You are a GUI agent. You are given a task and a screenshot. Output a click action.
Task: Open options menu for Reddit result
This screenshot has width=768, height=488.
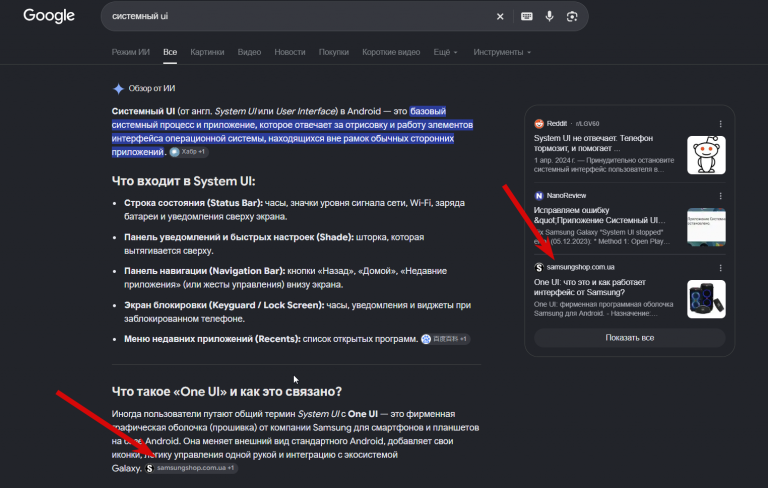[x=720, y=124]
